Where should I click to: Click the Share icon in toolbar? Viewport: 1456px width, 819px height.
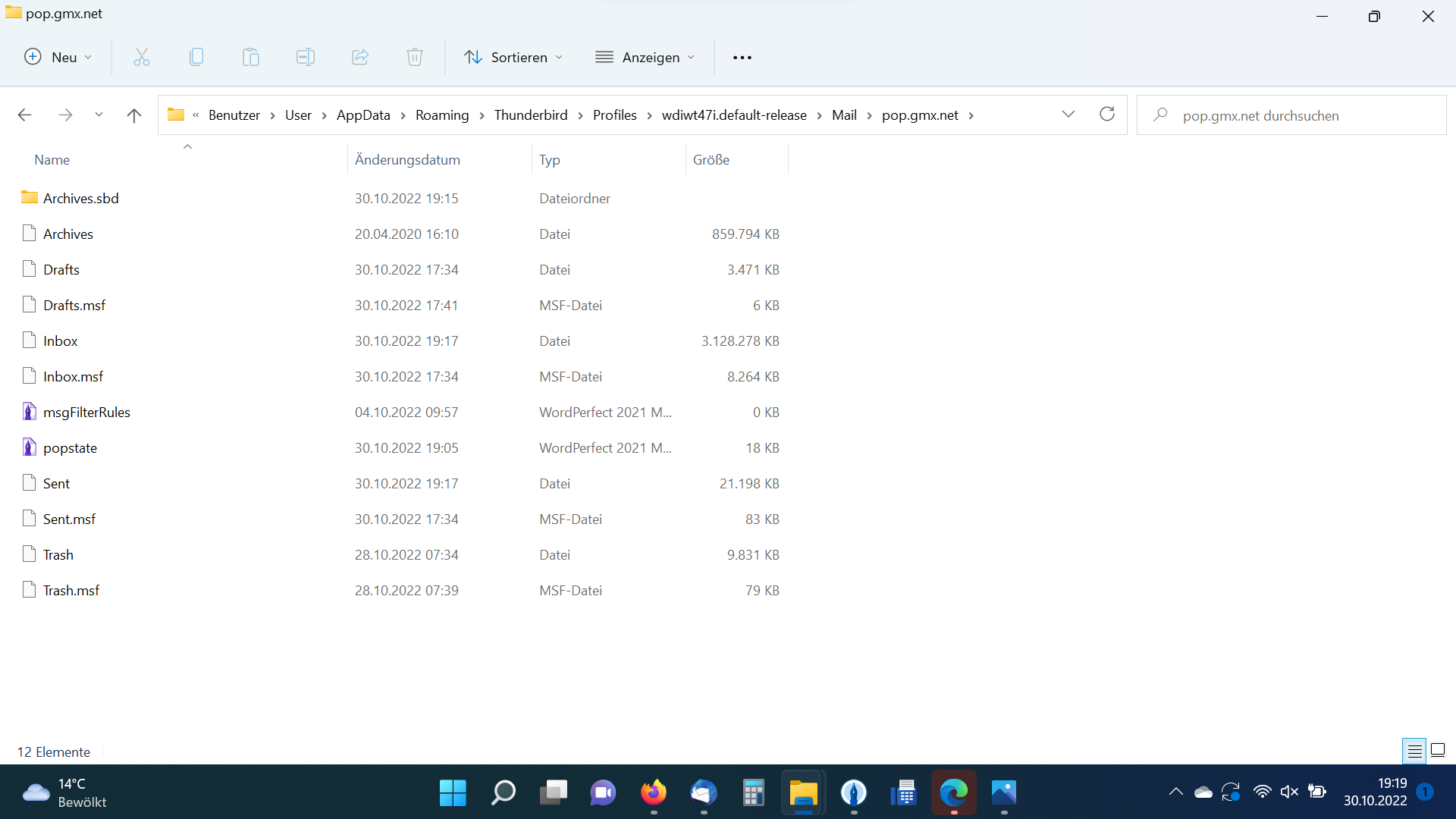(360, 57)
